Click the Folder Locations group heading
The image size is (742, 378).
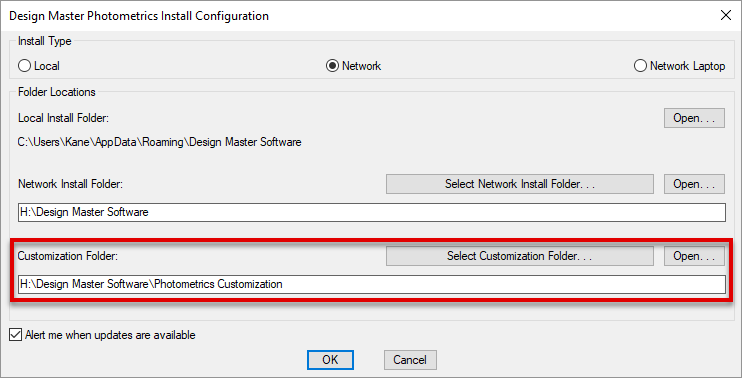(x=57, y=92)
